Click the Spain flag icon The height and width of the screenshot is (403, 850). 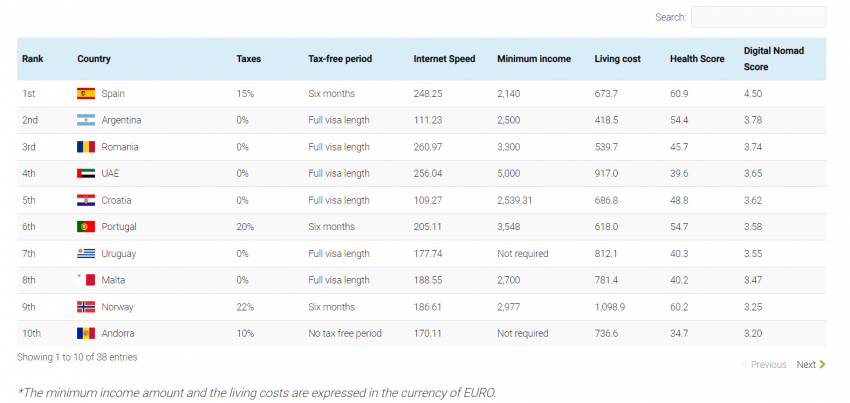86,94
